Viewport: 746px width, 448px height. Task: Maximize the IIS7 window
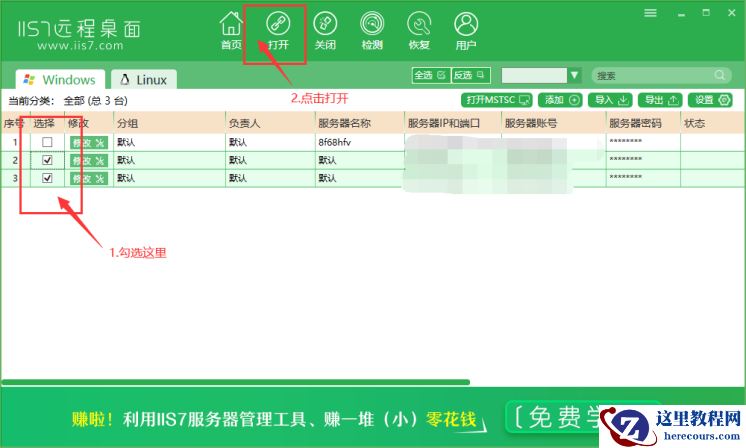[706, 13]
